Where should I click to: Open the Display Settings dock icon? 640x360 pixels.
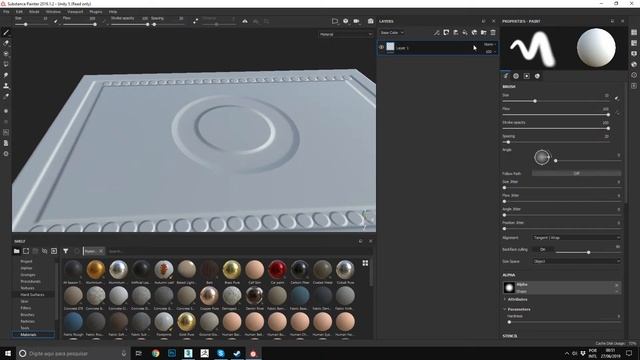tap(634, 53)
